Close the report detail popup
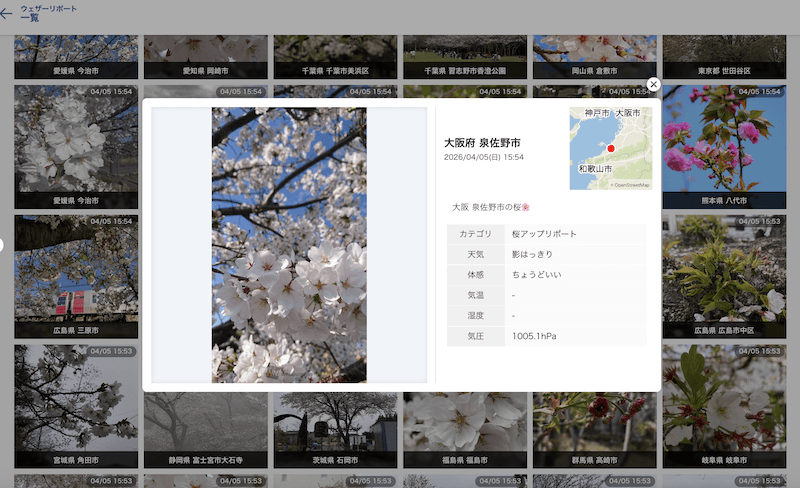The image size is (800, 488). [653, 85]
